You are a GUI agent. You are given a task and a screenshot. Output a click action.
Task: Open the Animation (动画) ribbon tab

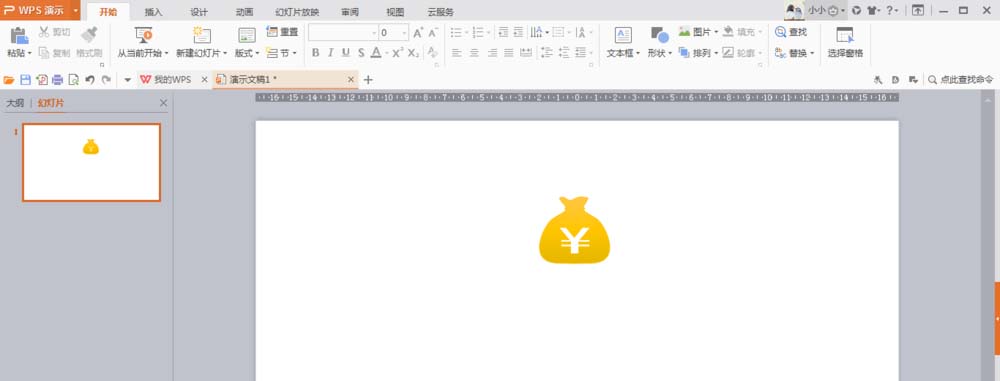point(244,12)
